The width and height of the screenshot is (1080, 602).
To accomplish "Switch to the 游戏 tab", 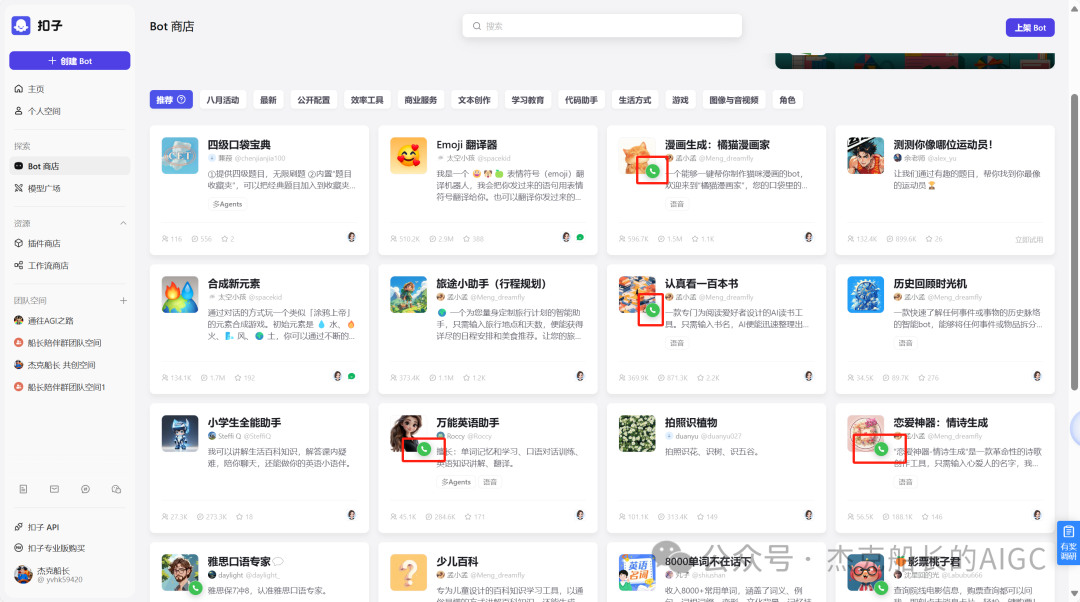I will click(x=681, y=100).
